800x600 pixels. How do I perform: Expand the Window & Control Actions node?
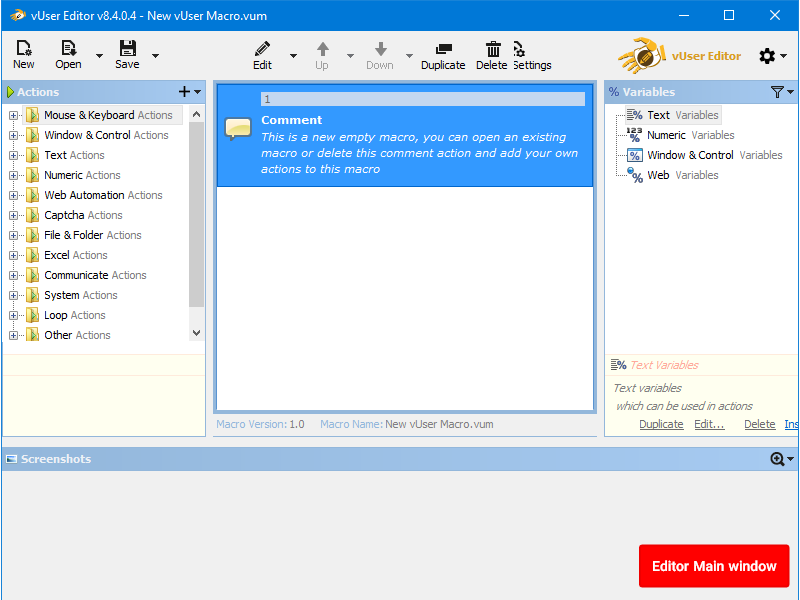click(x=13, y=135)
